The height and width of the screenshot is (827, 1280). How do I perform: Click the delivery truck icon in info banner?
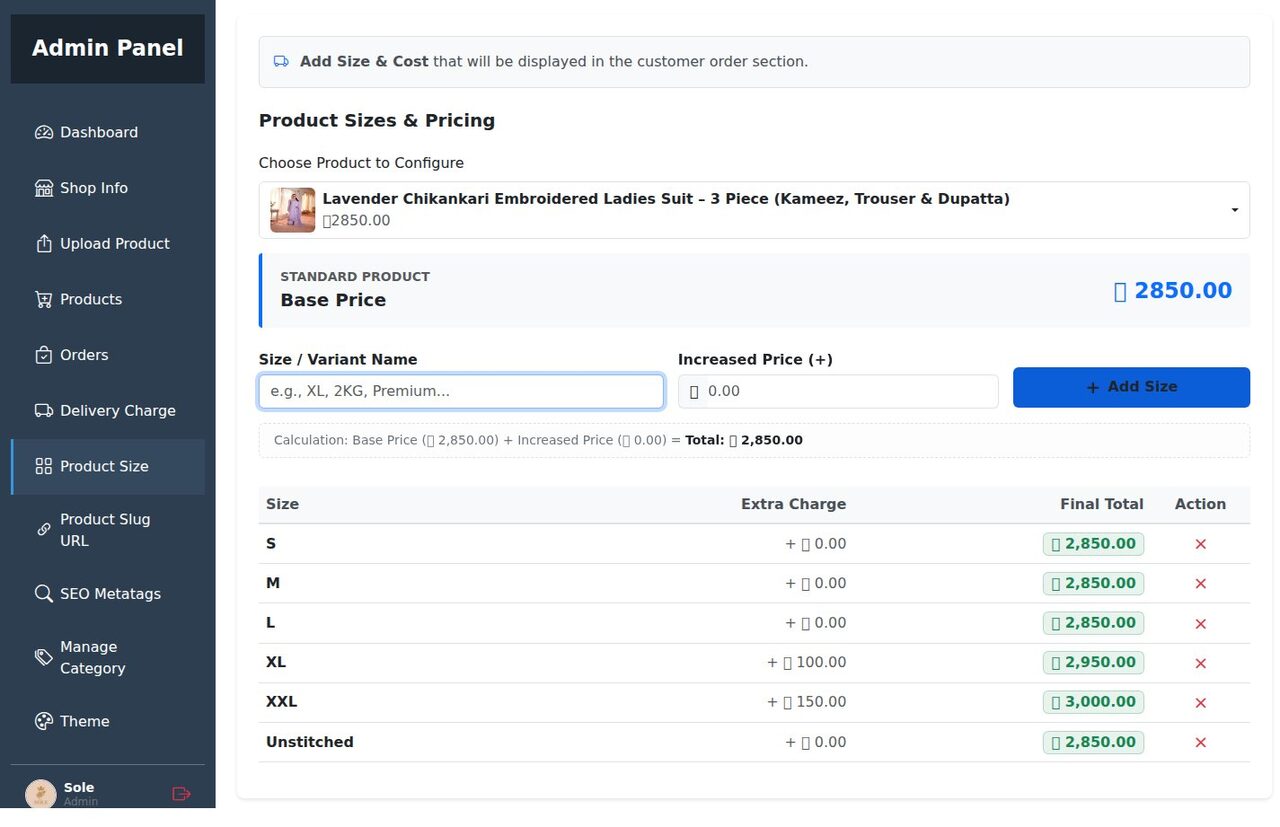tap(282, 62)
